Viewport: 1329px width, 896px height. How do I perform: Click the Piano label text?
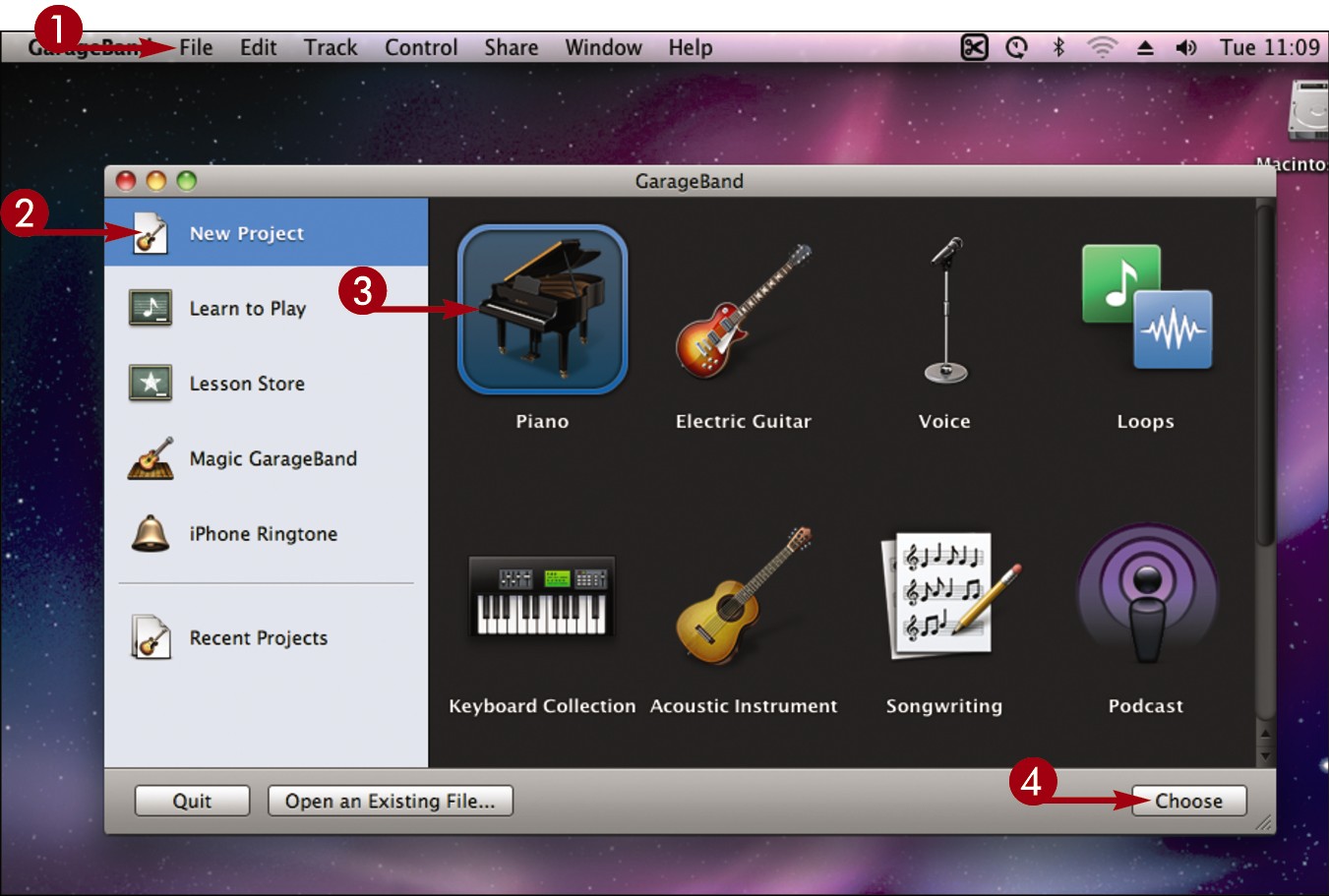(542, 421)
